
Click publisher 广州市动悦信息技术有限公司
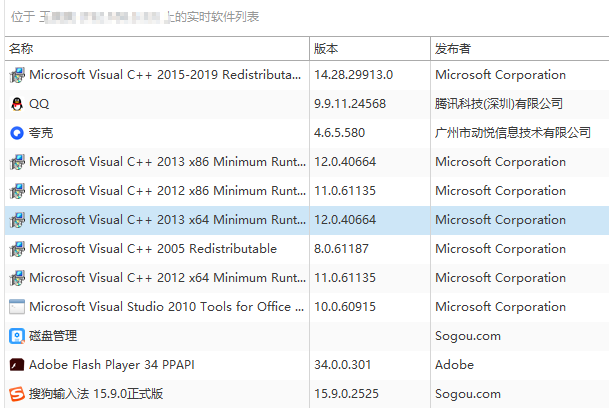click(x=513, y=133)
